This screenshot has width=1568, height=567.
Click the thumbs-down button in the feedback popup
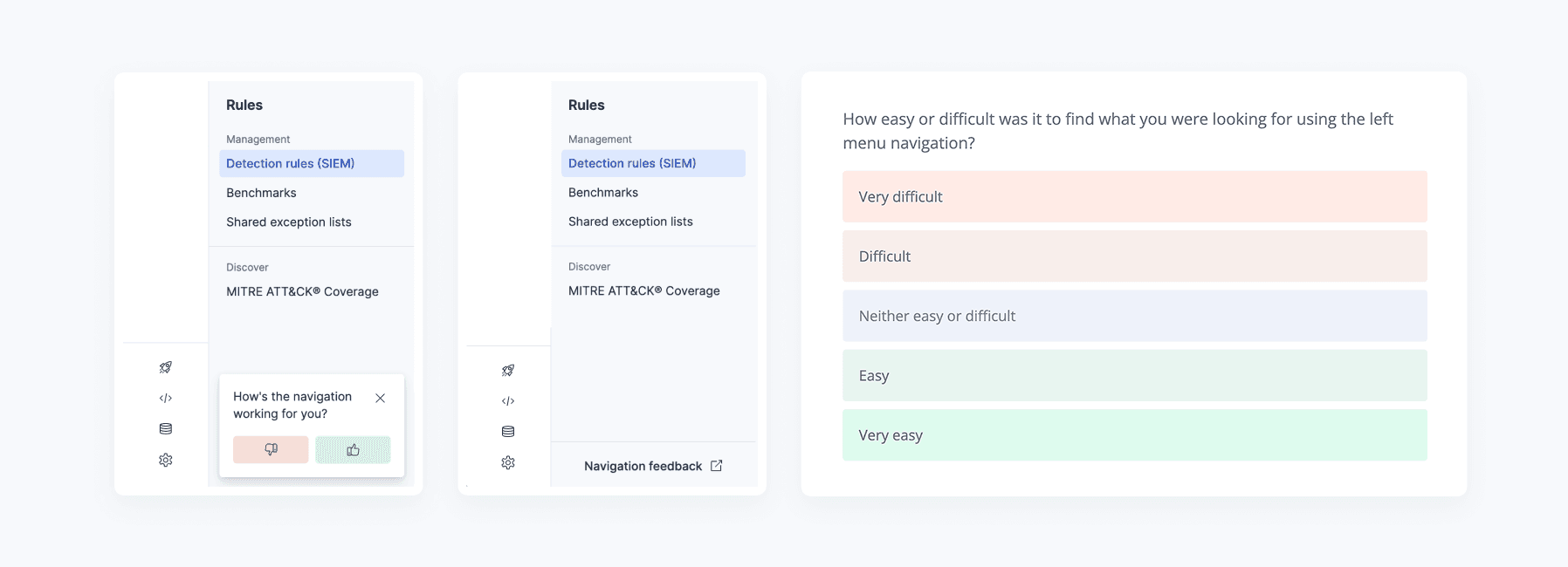tap(271, 449)
